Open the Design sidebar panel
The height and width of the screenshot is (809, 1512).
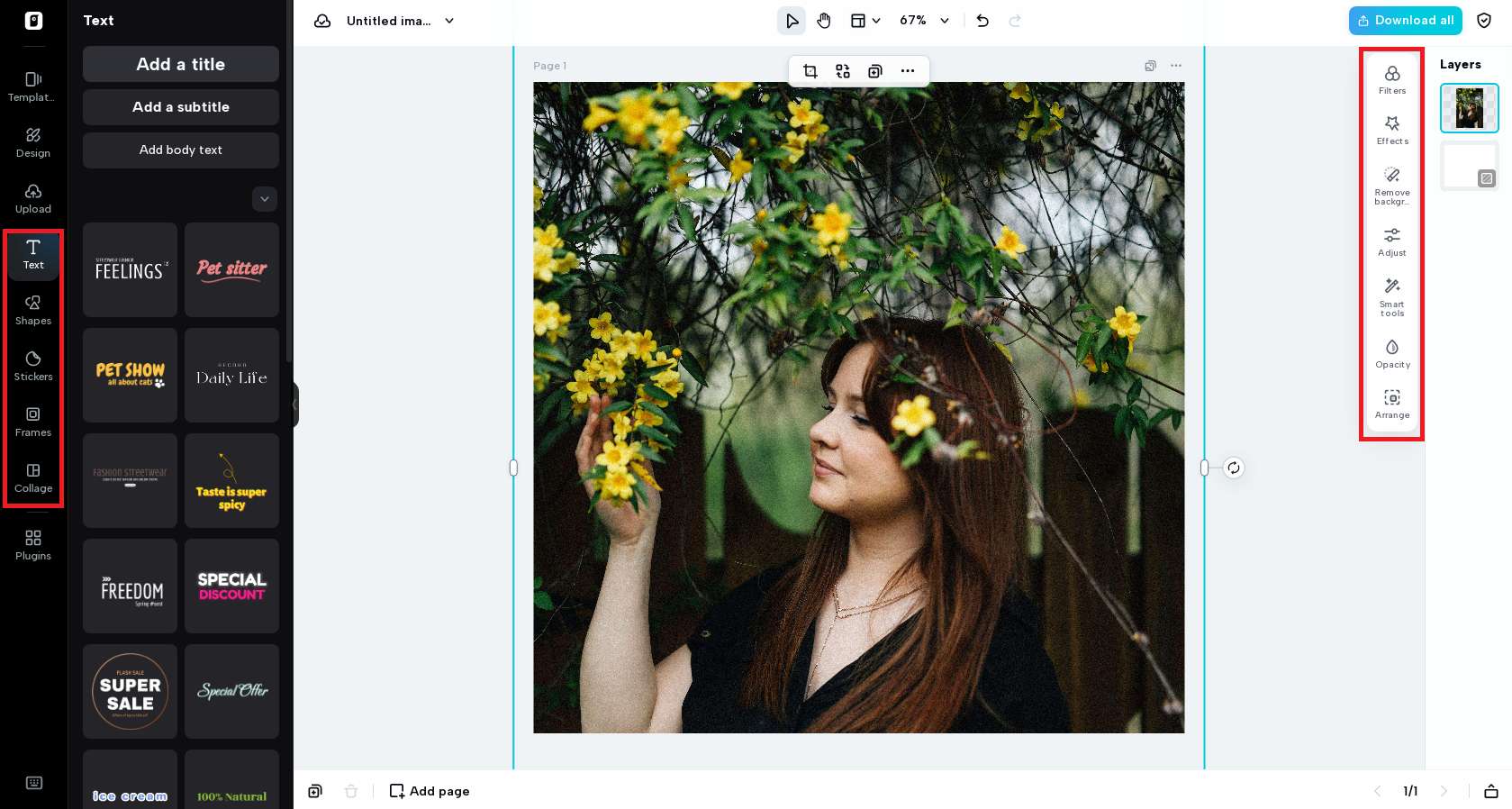33,142
